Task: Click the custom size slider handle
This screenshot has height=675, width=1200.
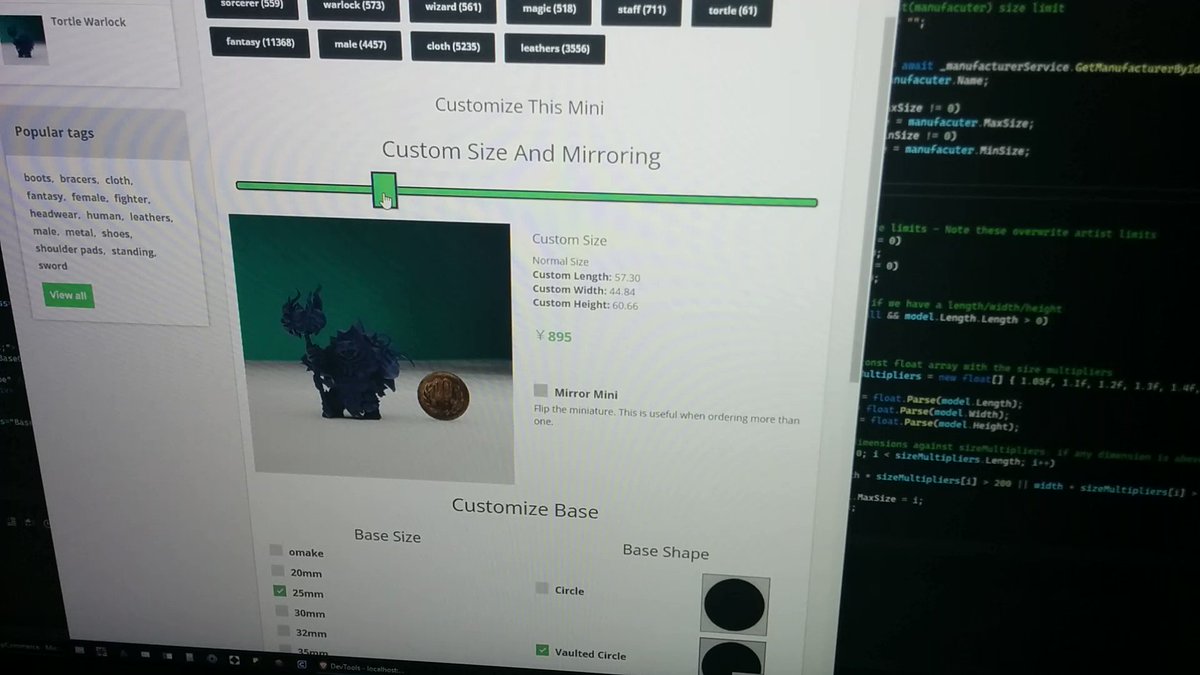Action: click(x=384, y=190)
